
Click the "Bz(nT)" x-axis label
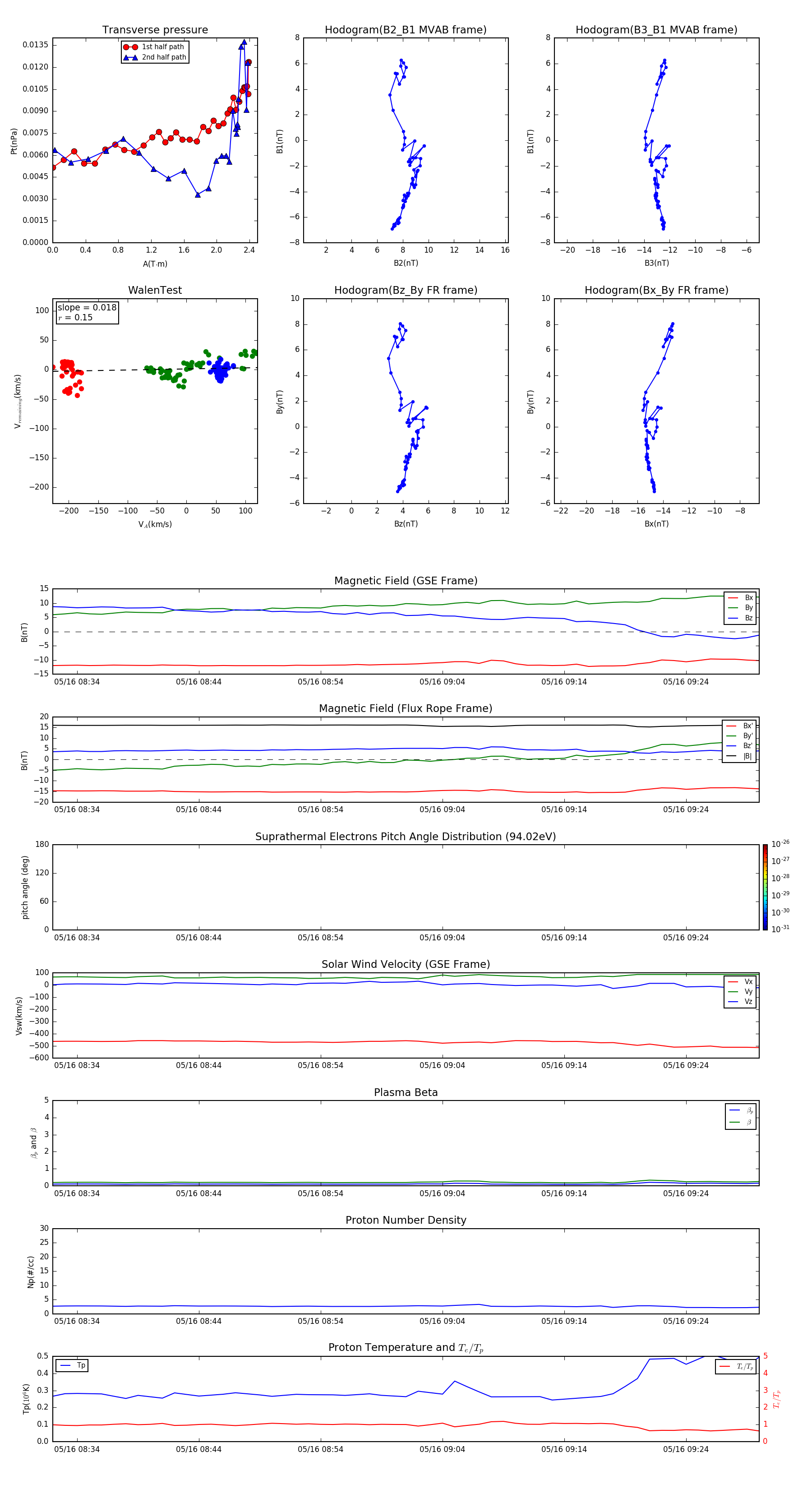coord(406,524)
